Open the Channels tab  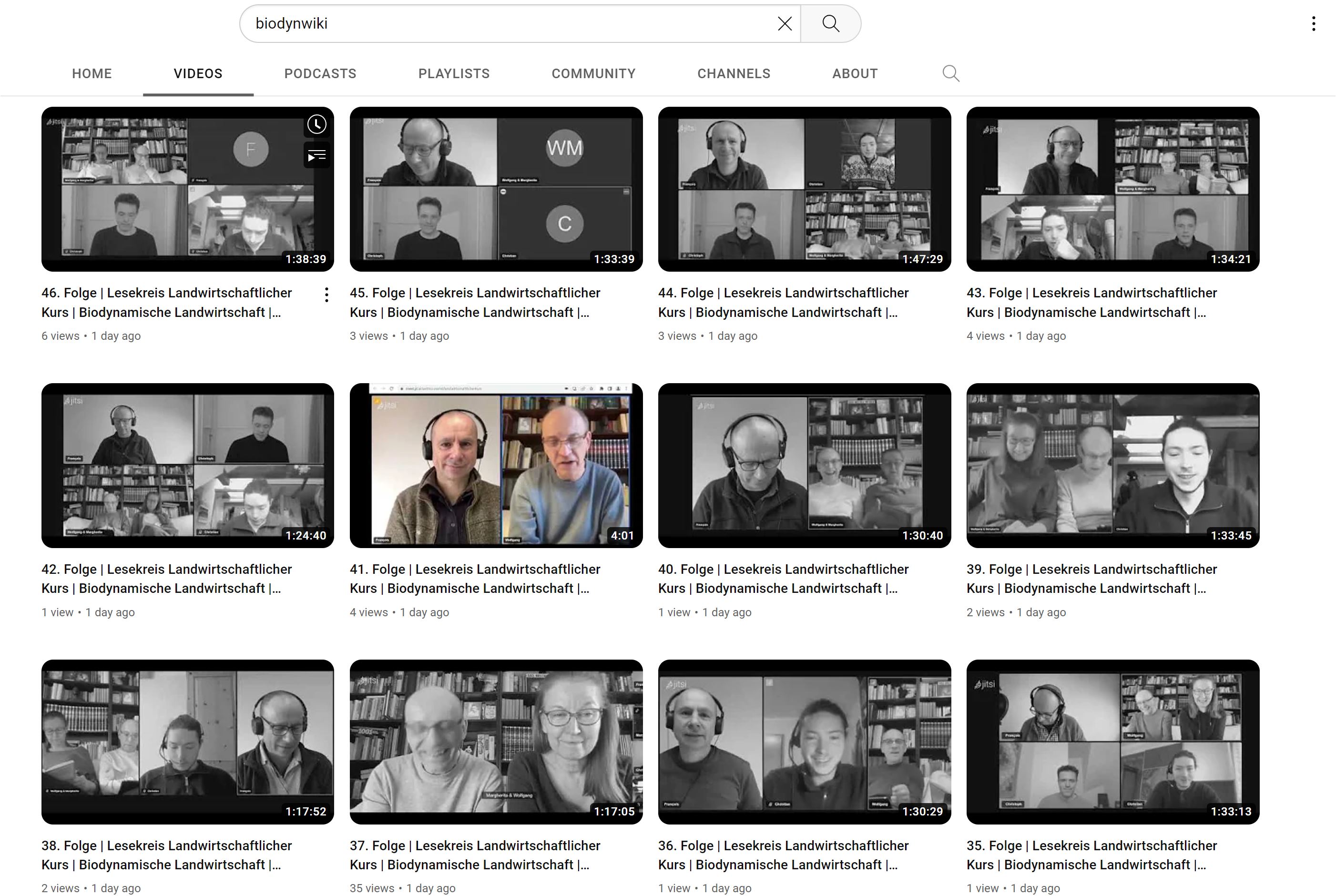point(734,74)
